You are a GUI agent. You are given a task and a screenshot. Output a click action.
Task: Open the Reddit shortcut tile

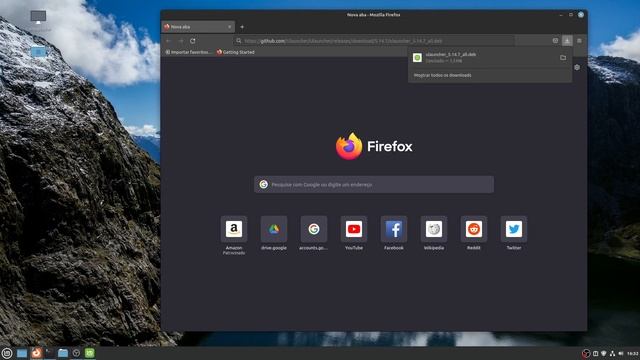click(473, 229)
